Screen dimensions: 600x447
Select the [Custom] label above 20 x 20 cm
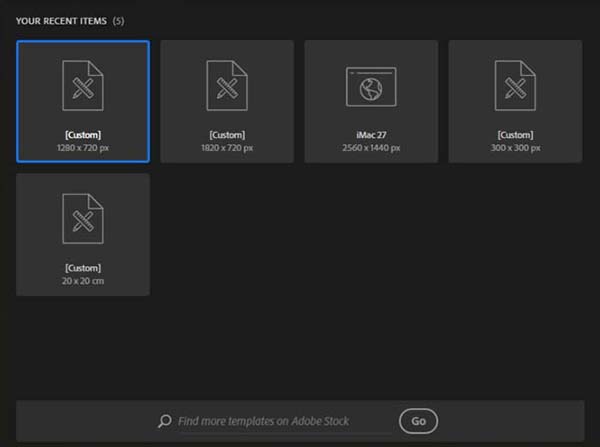point(83,268)
